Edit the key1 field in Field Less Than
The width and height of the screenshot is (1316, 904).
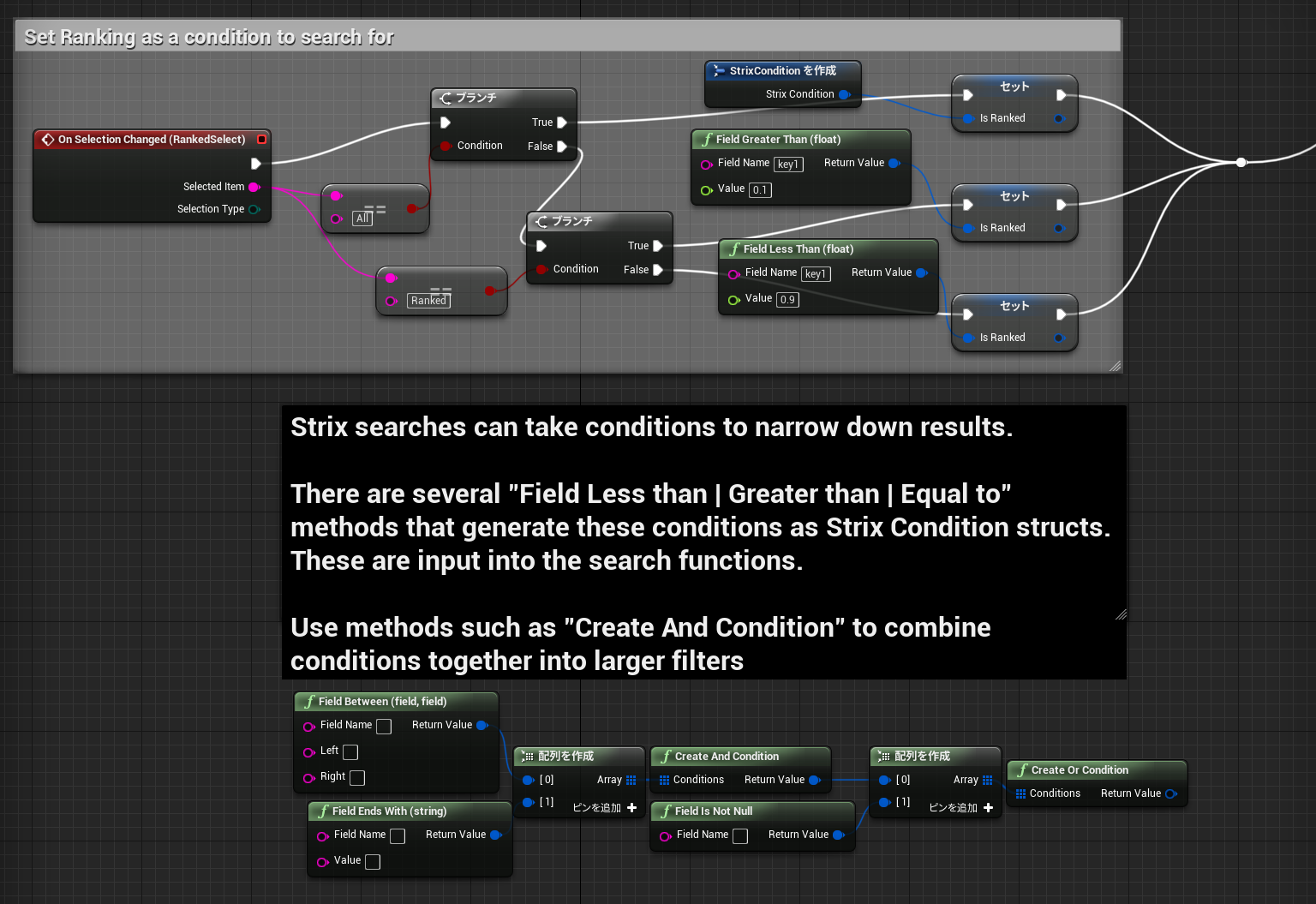[x=816, y=274]
